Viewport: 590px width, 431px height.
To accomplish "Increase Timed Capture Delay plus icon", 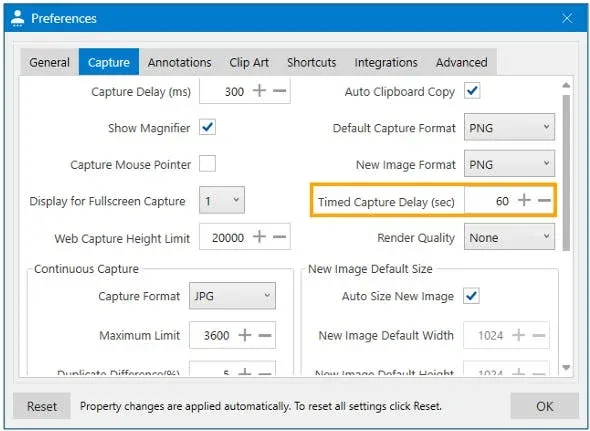I will coord(524,200).
